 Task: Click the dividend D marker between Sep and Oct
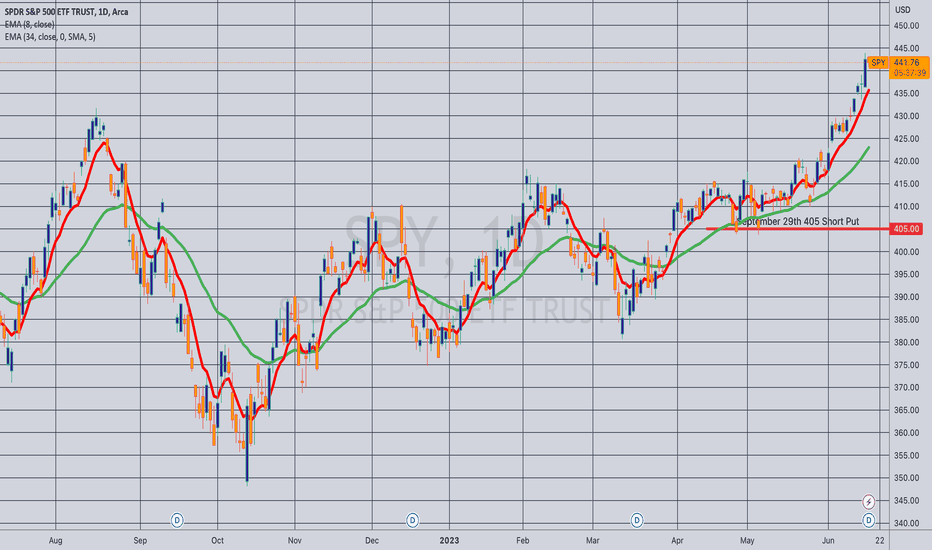pyautogui.click(x=177, y=520)
